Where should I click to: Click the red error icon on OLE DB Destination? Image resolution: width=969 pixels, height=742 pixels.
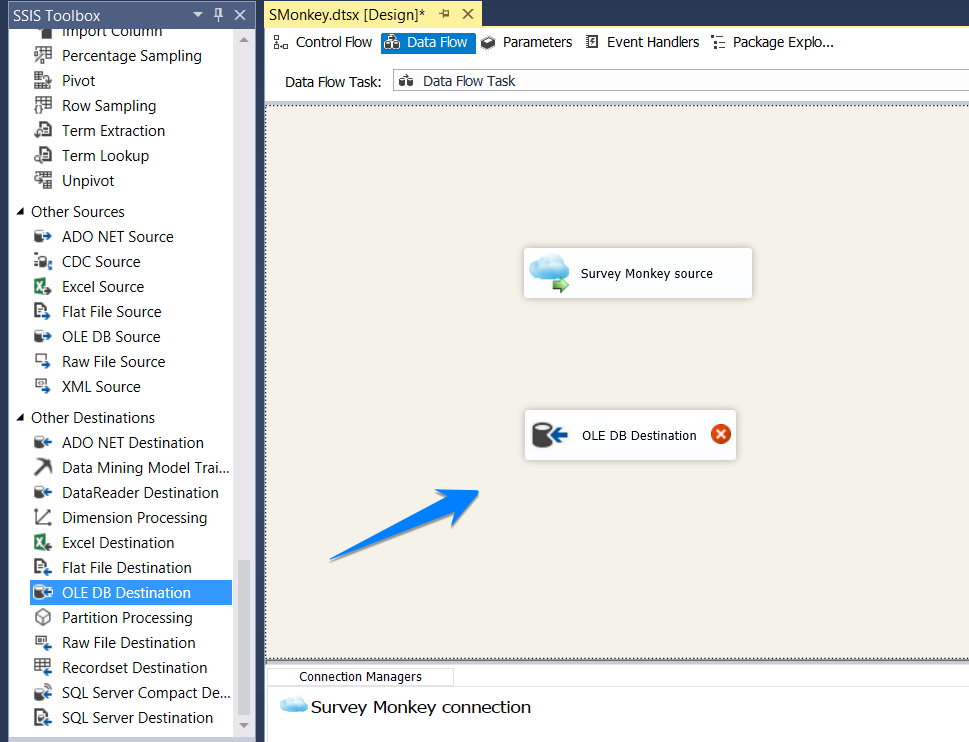click(721, 434)
